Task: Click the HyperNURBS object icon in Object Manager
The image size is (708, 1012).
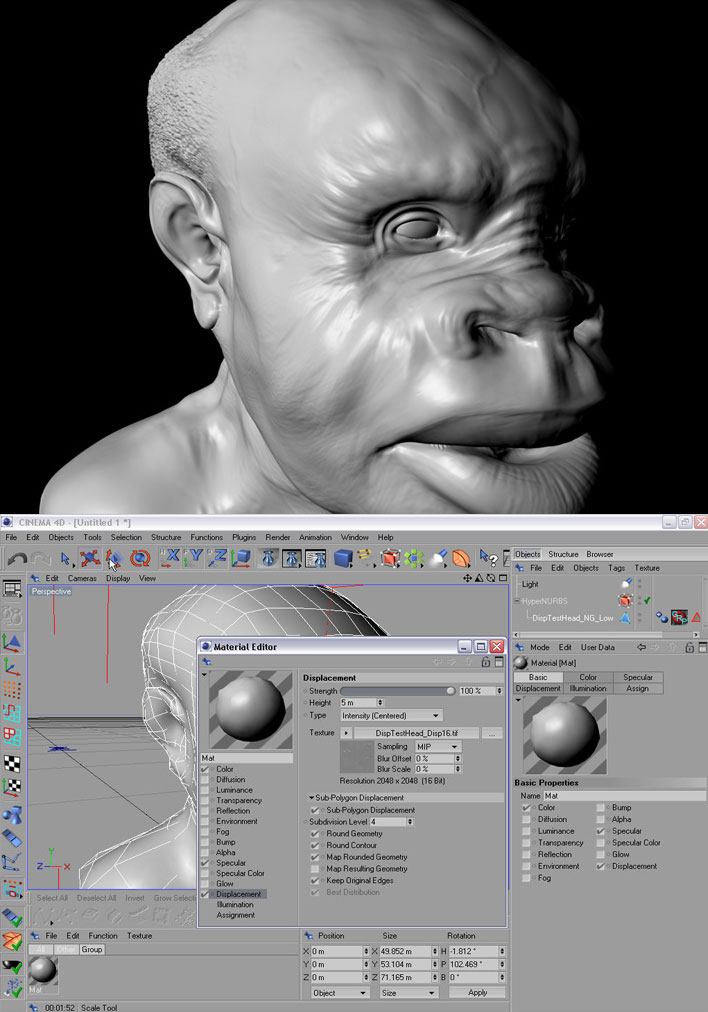Action: tap(625, 601)
